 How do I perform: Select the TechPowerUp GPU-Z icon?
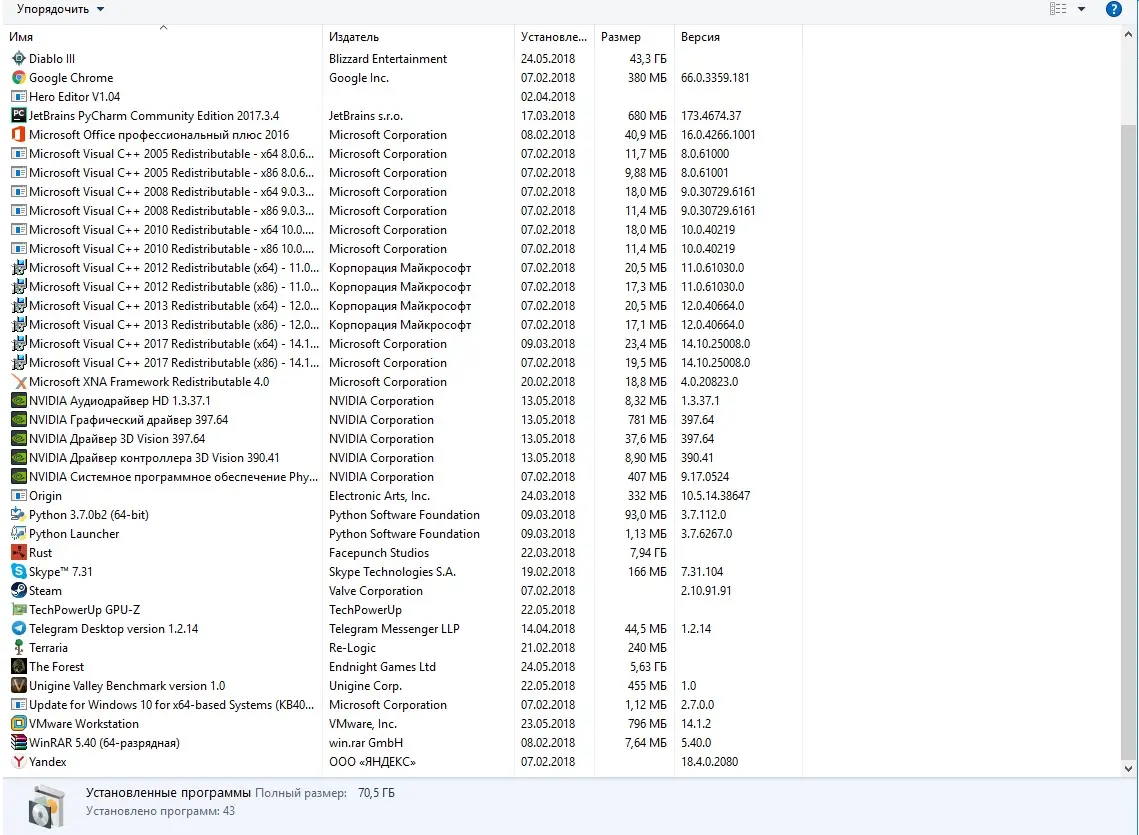coord(19,610)
